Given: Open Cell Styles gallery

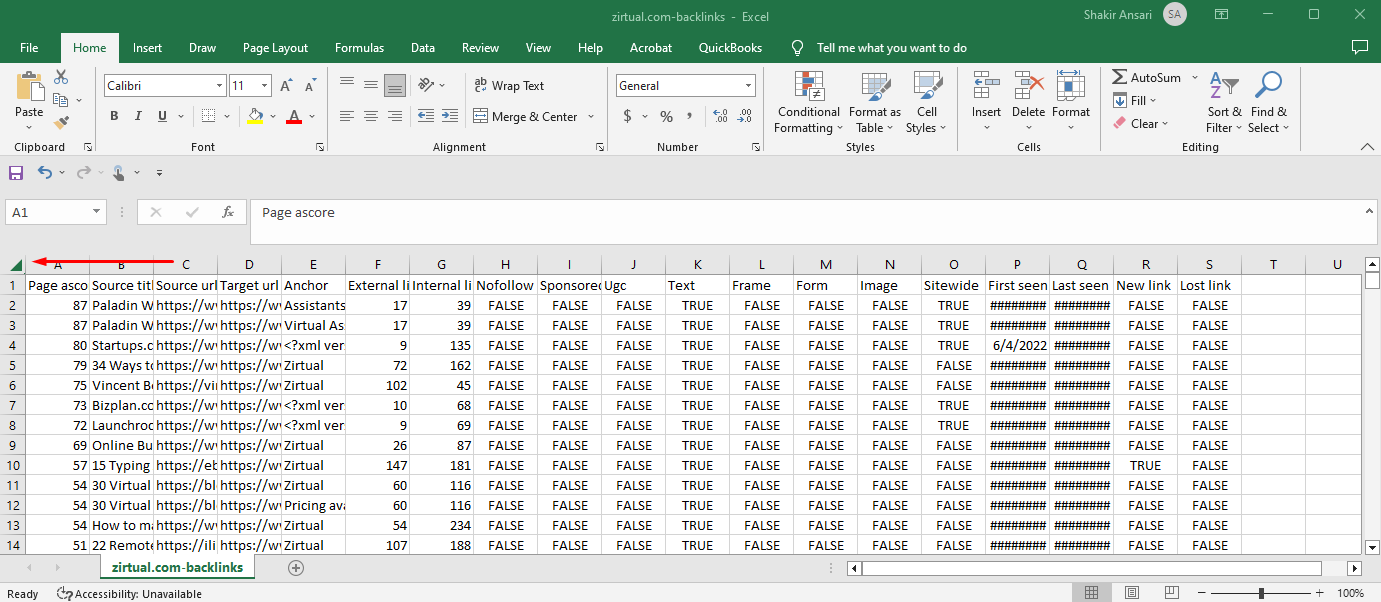Looking at the screenshot, I should [x=927, y=102].
